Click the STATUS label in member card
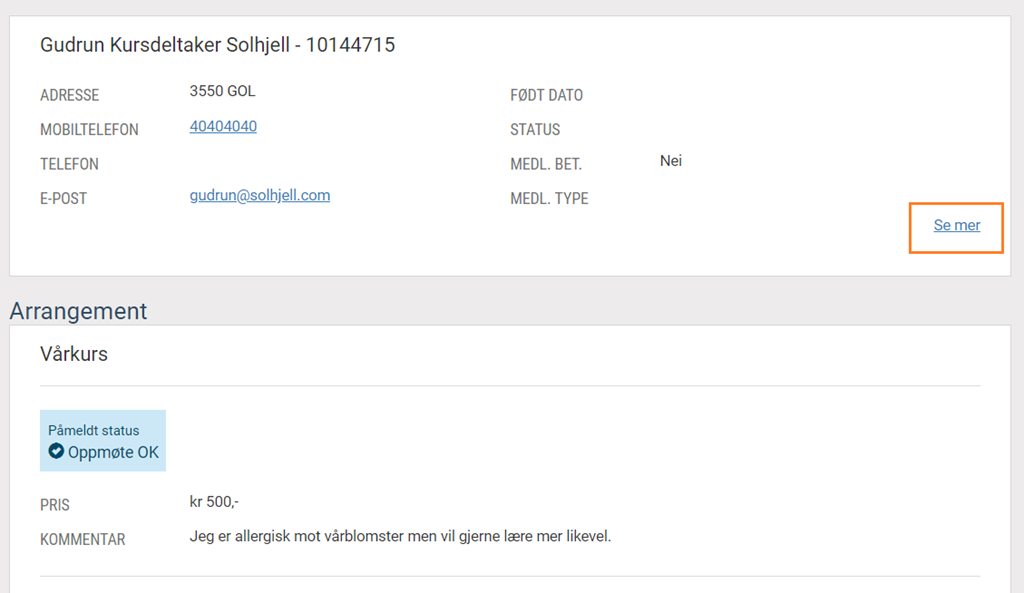This screenshot has width=1024, height=593. 535,130
